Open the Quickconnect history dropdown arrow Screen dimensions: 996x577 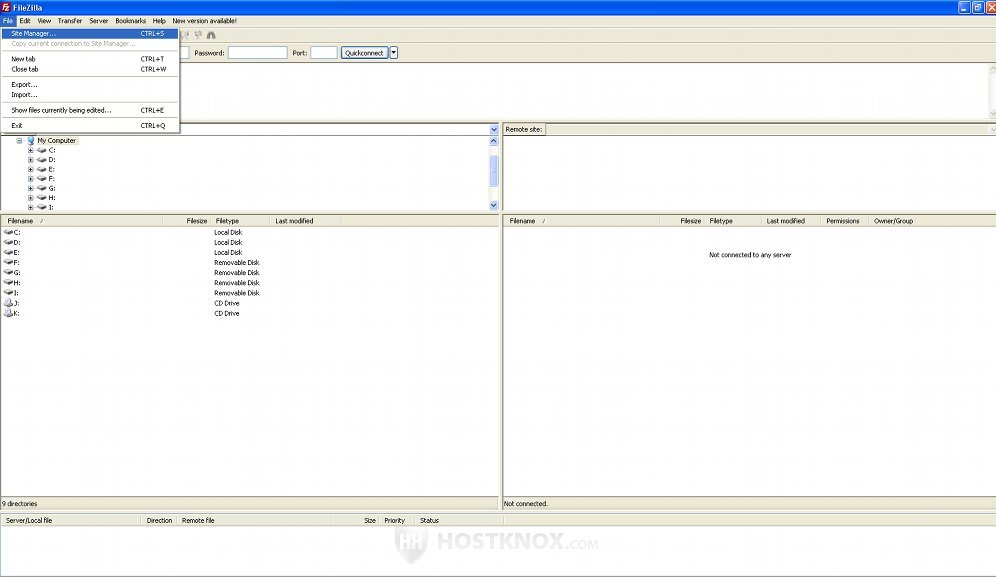click(394, 53)
